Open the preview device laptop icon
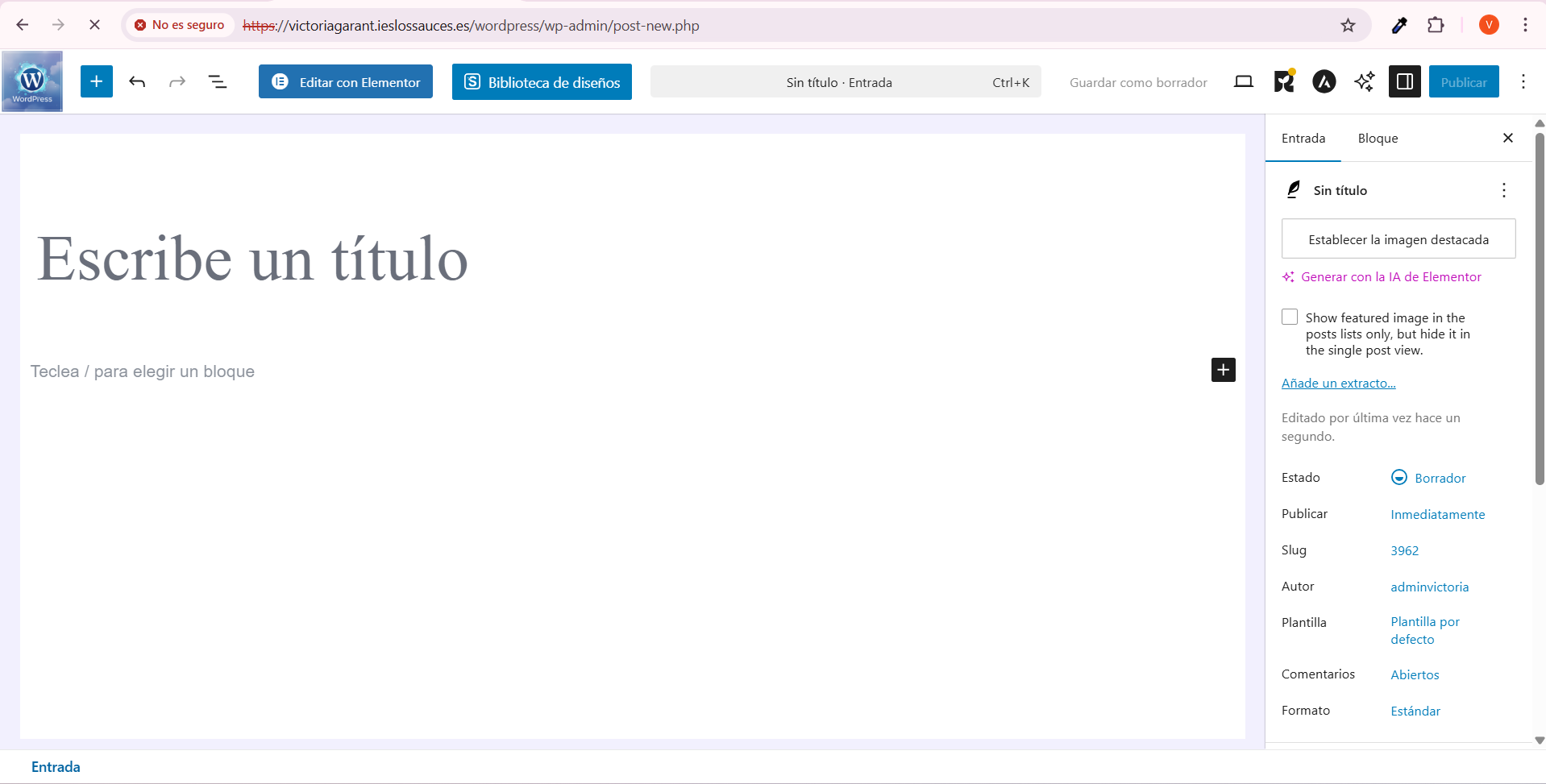This screenshot has width=1546, height=784. (x=1243, y=81)
